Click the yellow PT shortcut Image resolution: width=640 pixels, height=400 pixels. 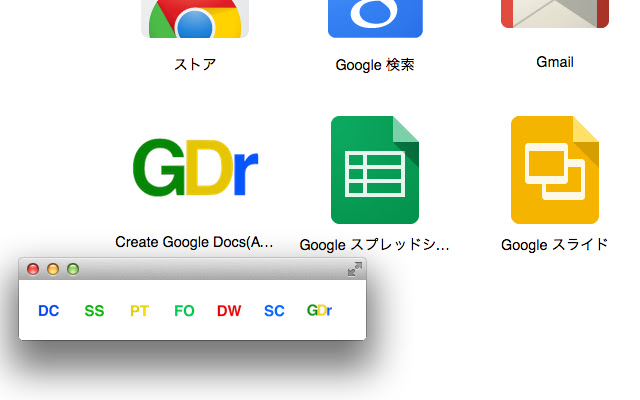pyautogui.click(x=139, y=311)
